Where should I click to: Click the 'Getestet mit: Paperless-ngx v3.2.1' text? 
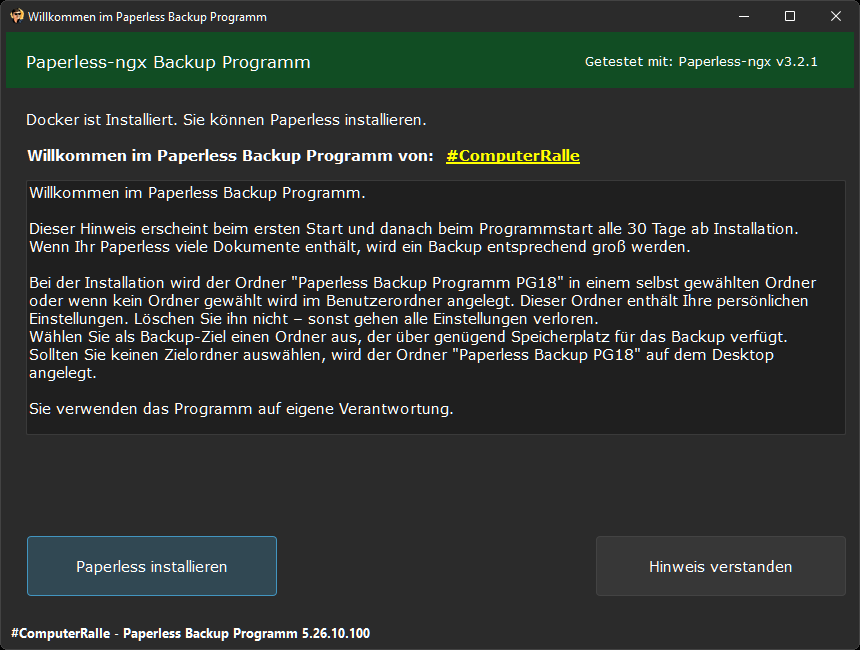[x=701, y=61]
